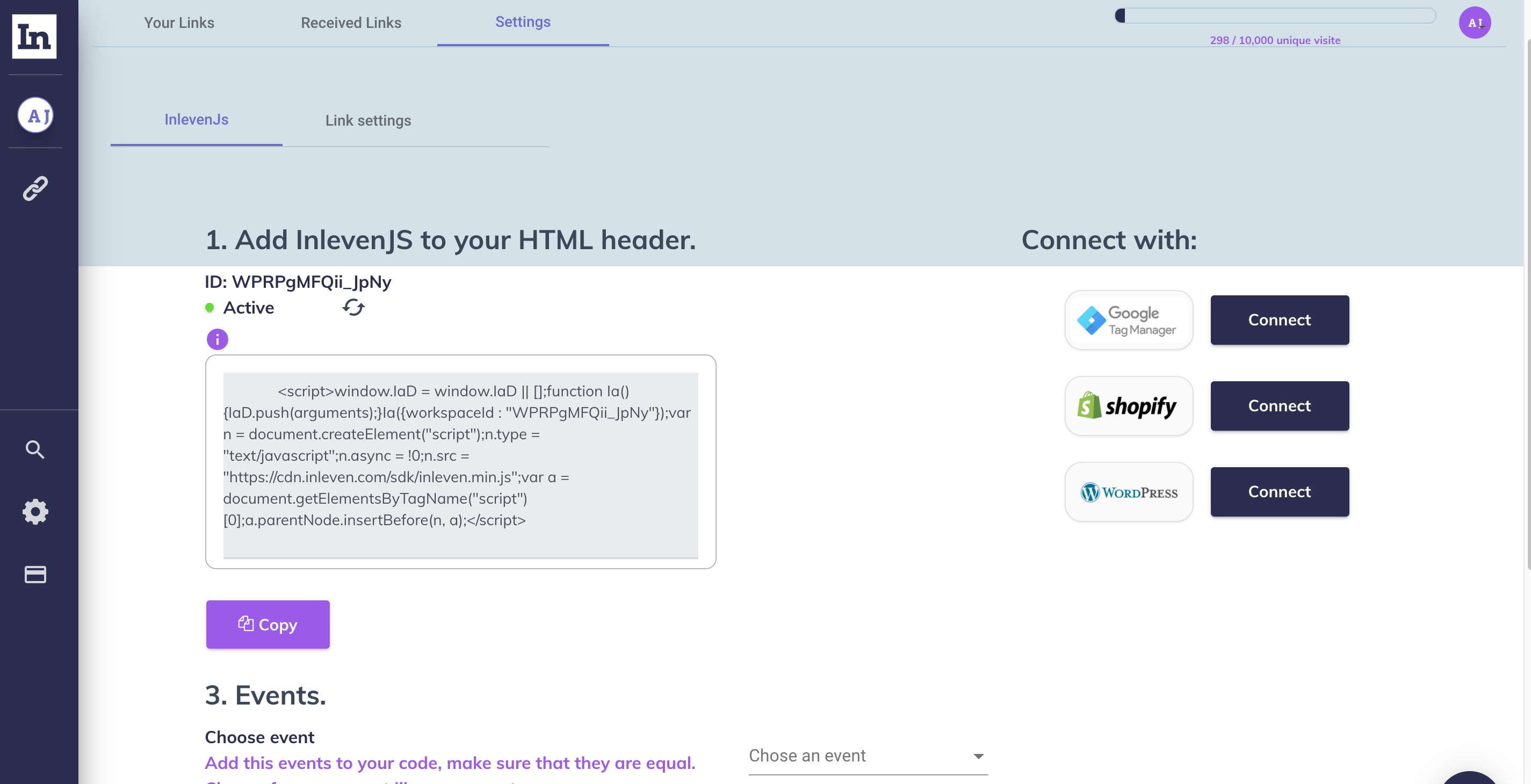Click the Google Tag Manager logo card
The height and width of the screenshot is (784, 1531).
(x=1129, y=320)
